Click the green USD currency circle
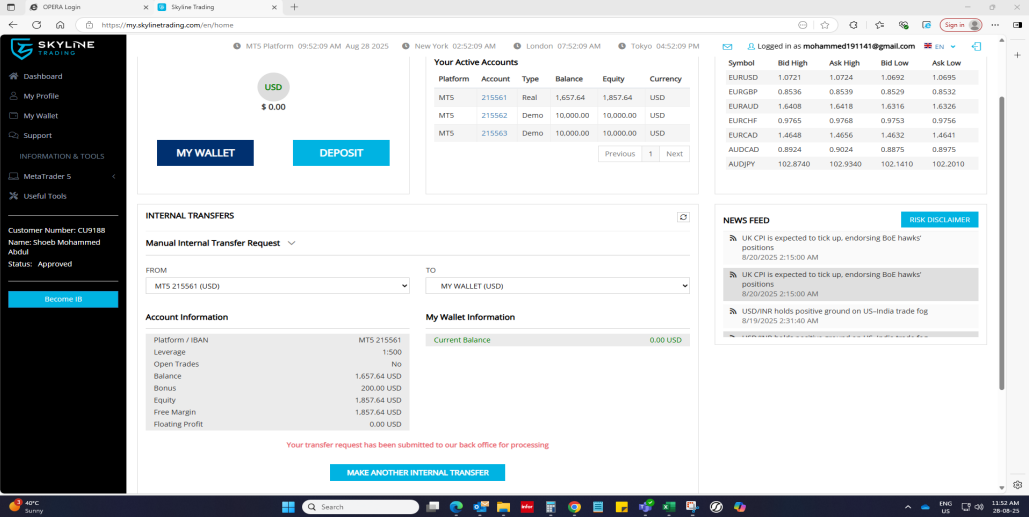This screenshot has width=1030, height=517. click(273, 87)
